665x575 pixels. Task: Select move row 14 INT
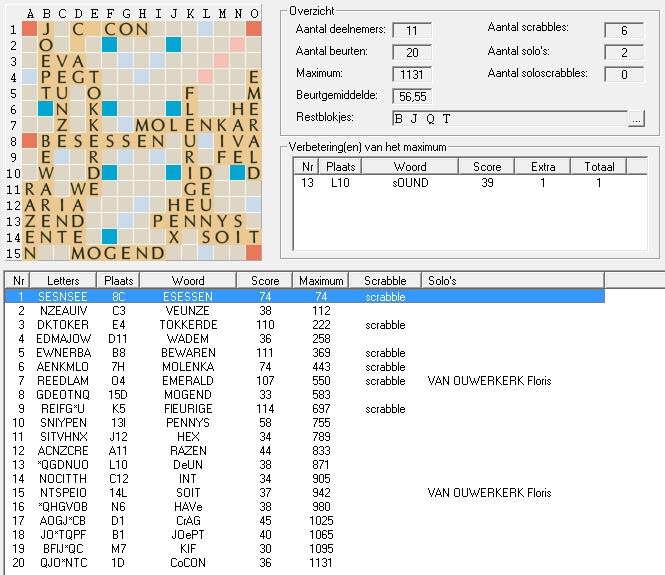[x=305, y=478]
